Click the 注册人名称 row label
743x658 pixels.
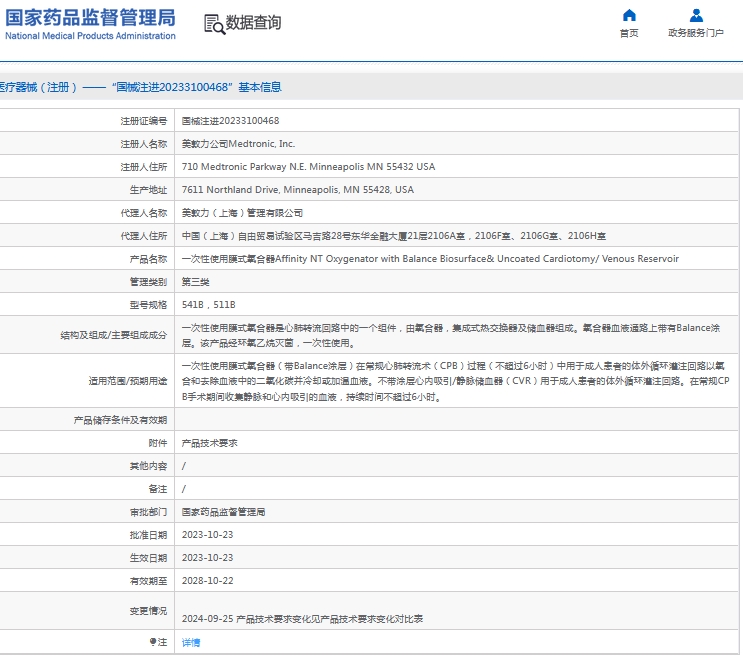pyautogui.click(x=144, y=144)
